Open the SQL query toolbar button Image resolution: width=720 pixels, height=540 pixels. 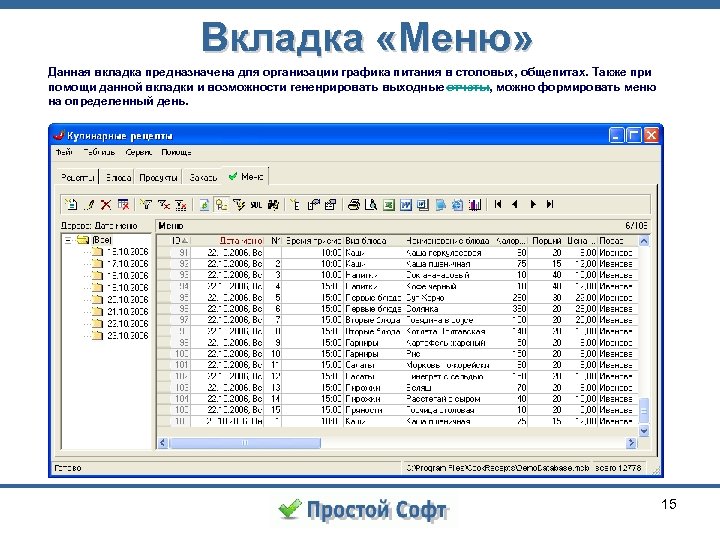tap(256, 204)
